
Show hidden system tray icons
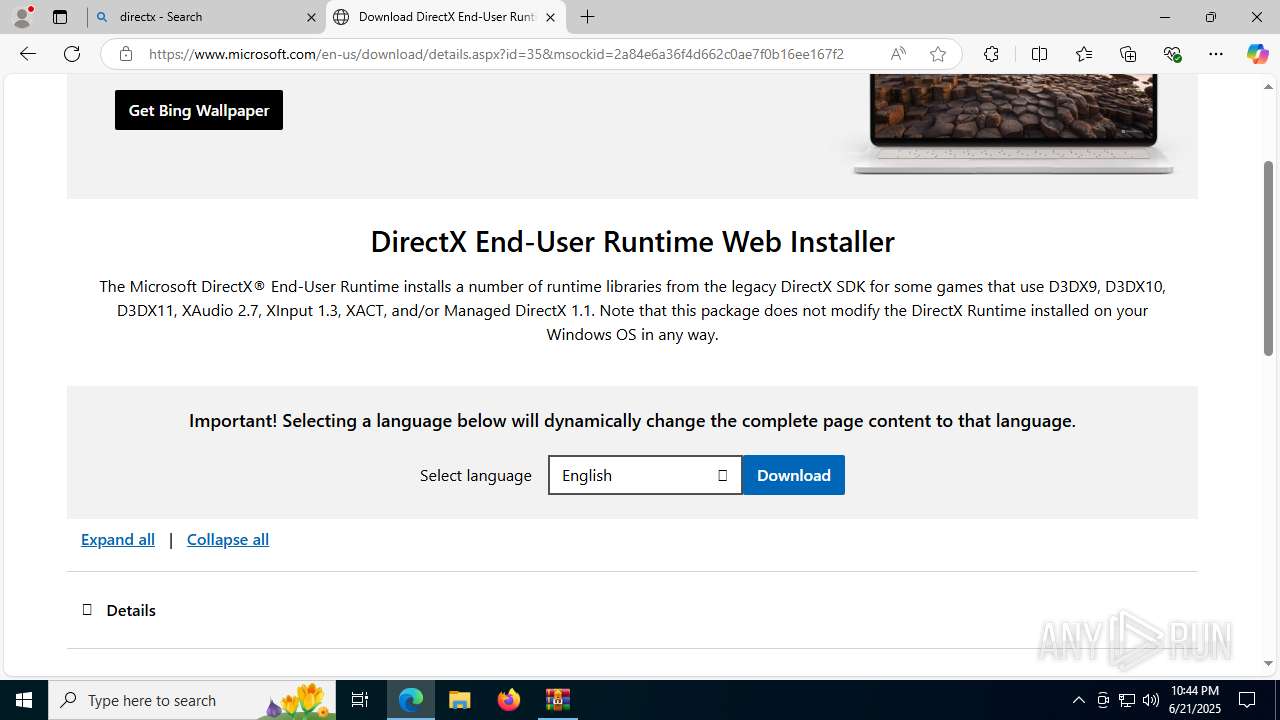point(1078,700)
